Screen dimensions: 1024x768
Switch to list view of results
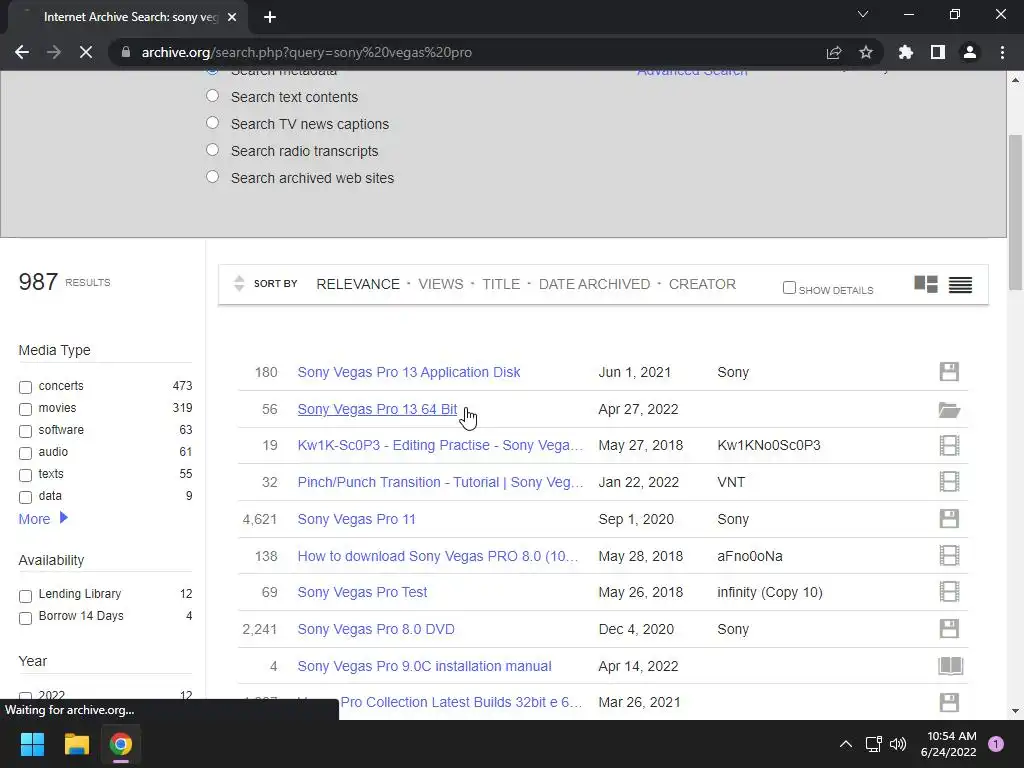click(x=960, y=285)
